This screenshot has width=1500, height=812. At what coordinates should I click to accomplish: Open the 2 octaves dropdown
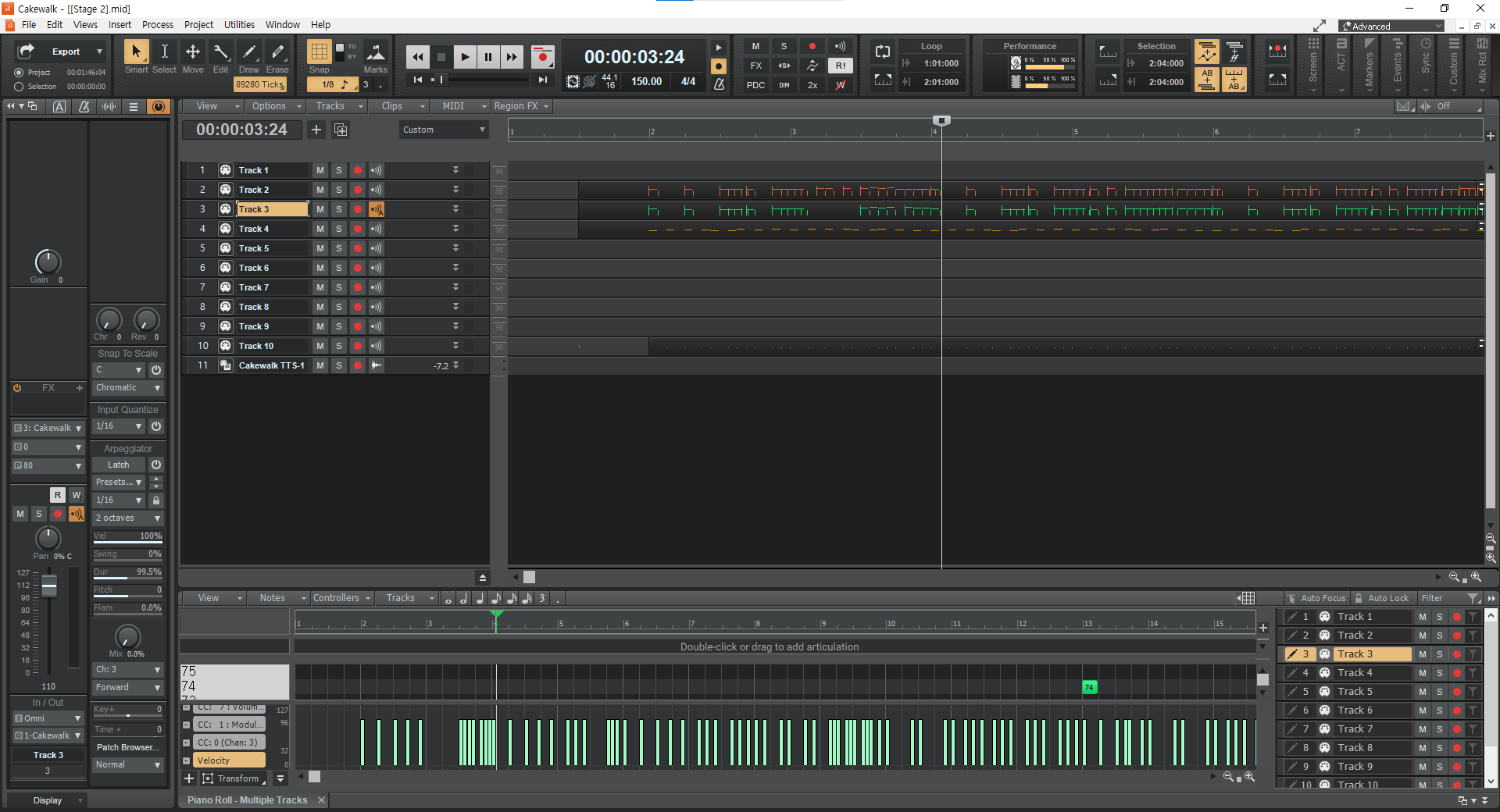[128, 518]
